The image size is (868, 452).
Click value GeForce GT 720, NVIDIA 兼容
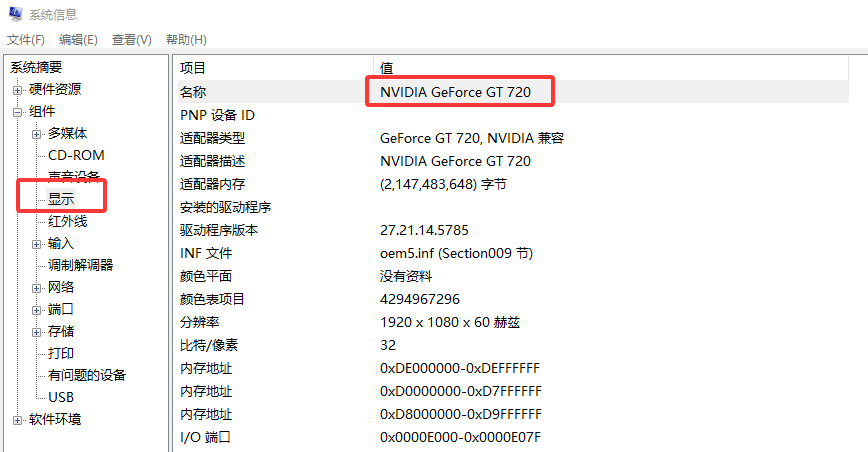472,138
